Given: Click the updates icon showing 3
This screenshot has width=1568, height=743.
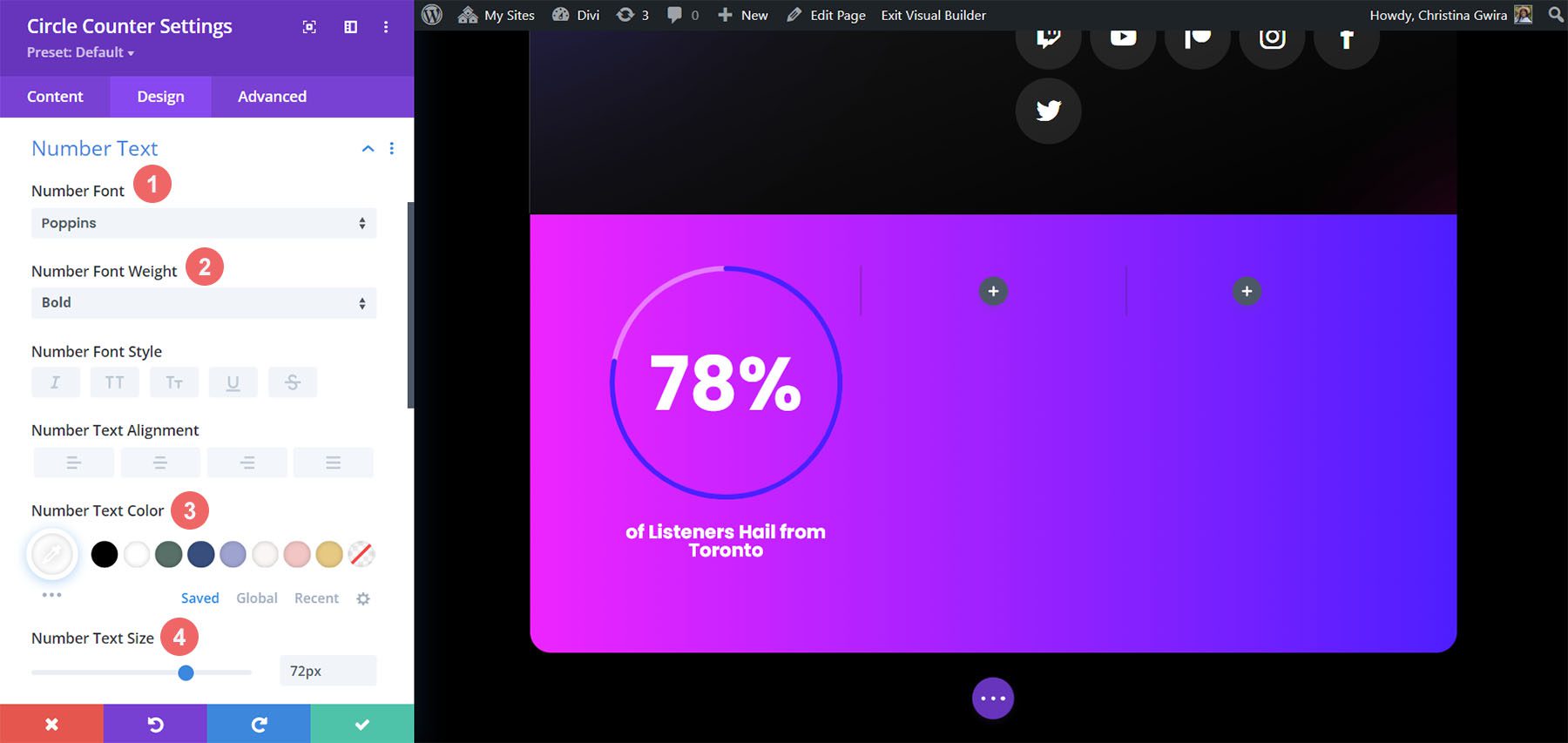Looking at the screenshot, I should pyautogui.click(x=632, y=15).
